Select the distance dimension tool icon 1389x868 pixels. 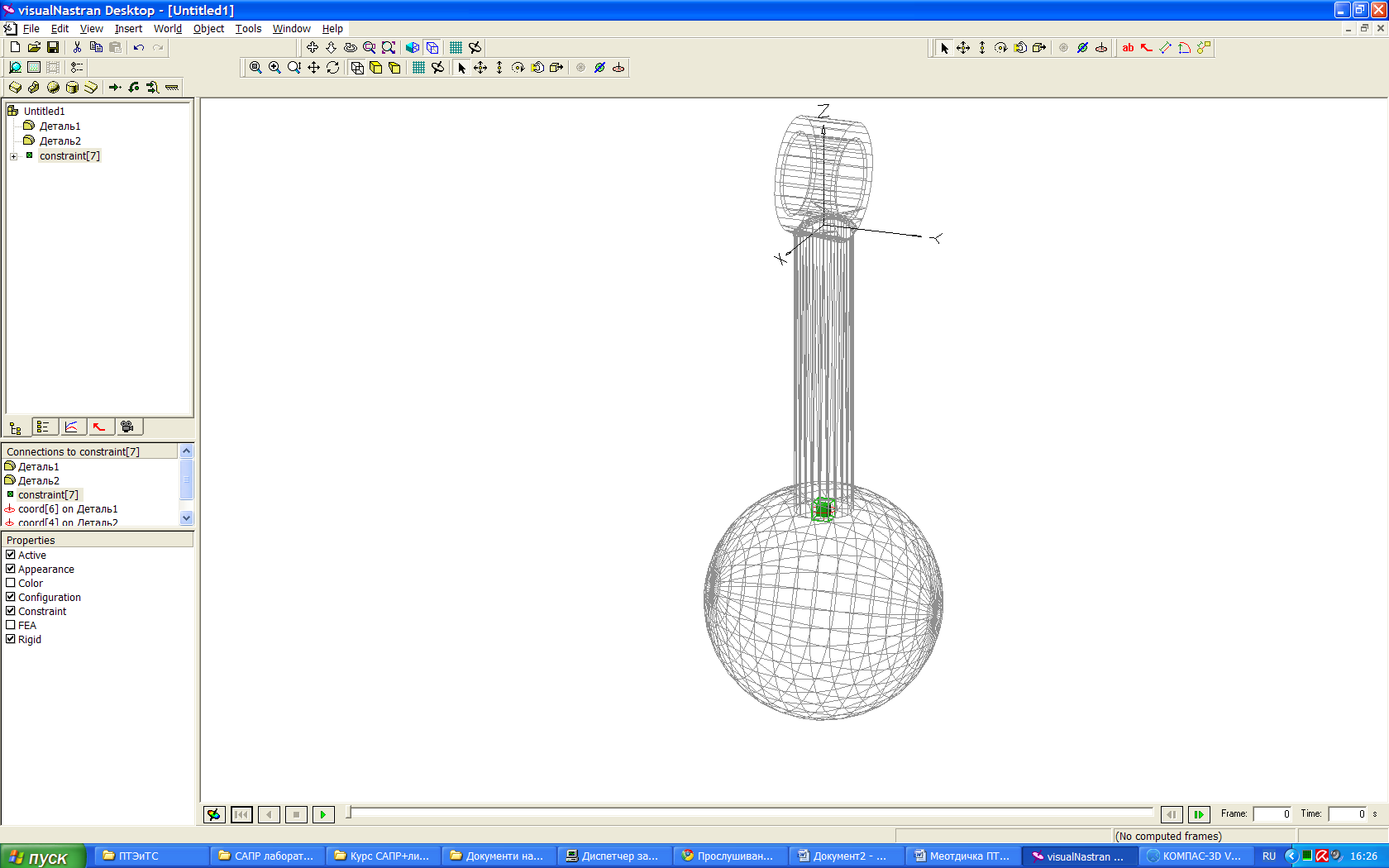(1166, 47)
